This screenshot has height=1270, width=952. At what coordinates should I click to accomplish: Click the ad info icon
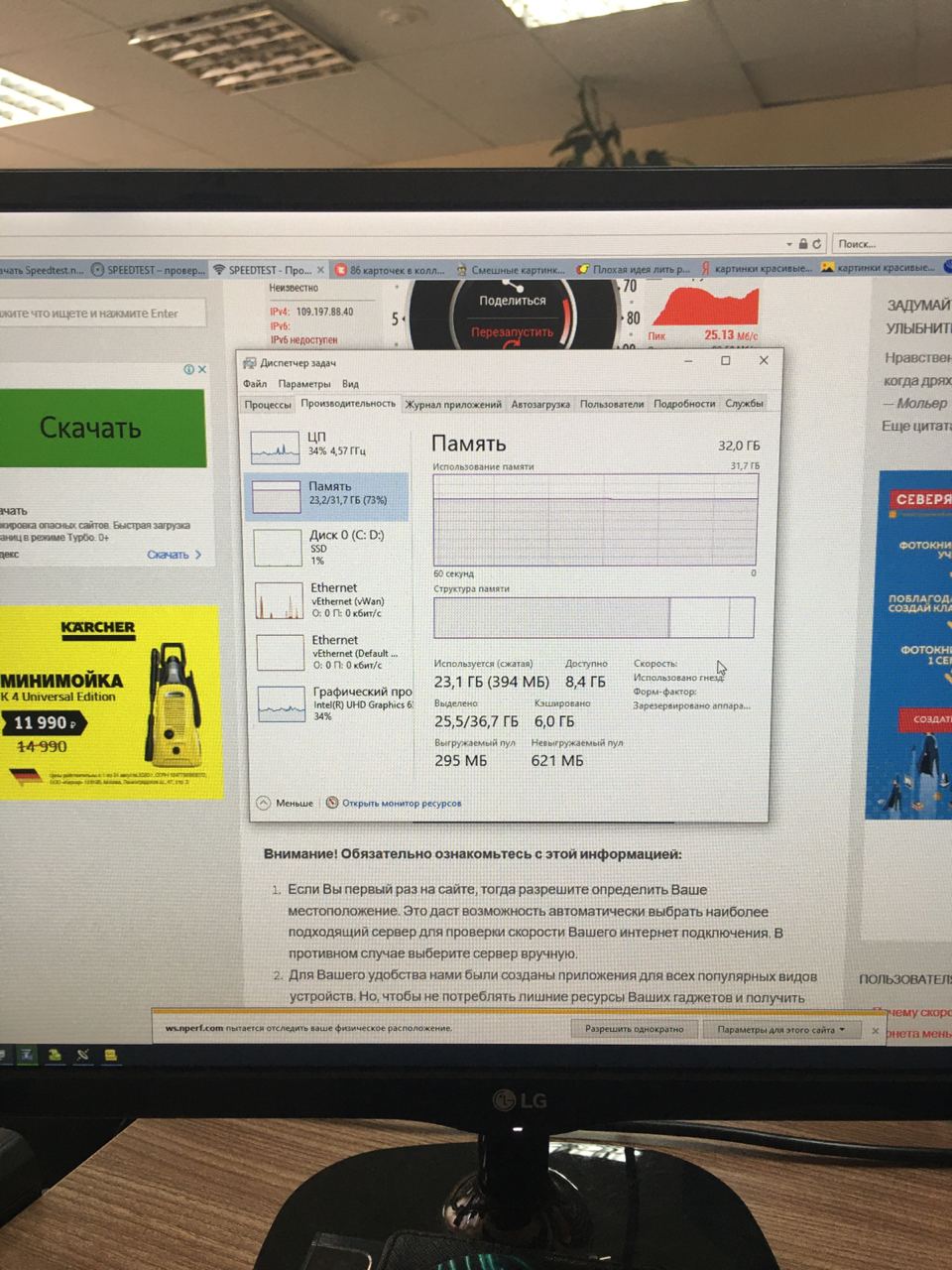188,369
